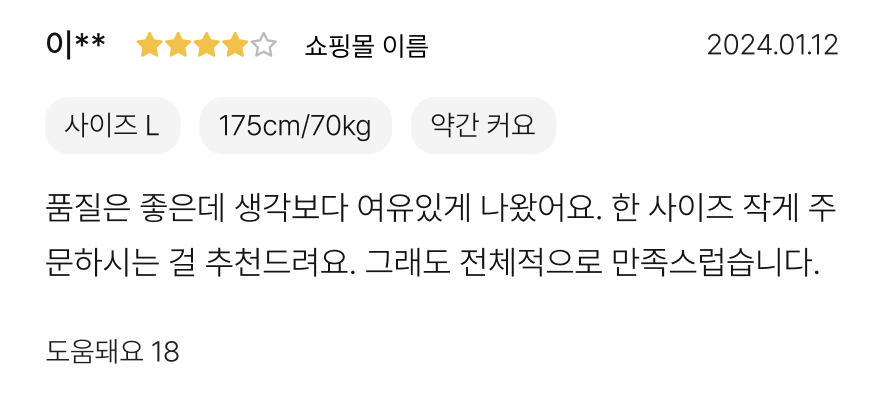Click the third yellow rating star

tap(206, 45)
